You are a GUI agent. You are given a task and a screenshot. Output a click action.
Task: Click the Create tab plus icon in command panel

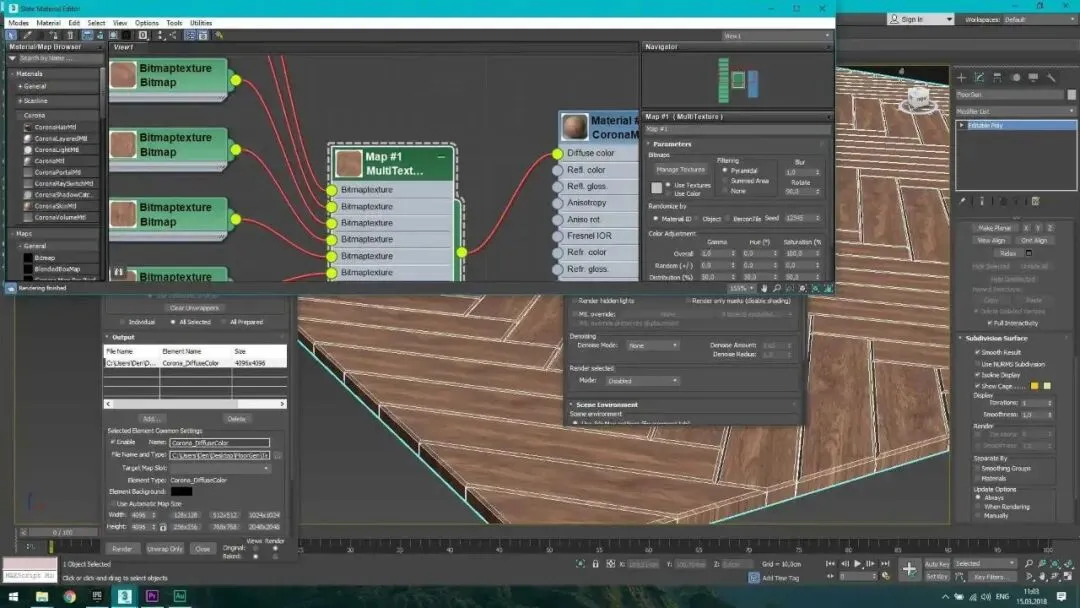962,78
